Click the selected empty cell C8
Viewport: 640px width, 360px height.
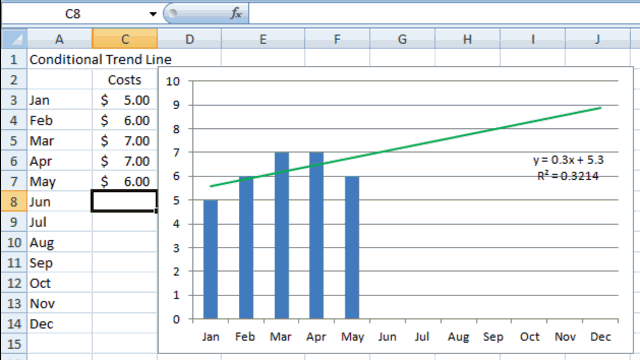coord(124,201)
